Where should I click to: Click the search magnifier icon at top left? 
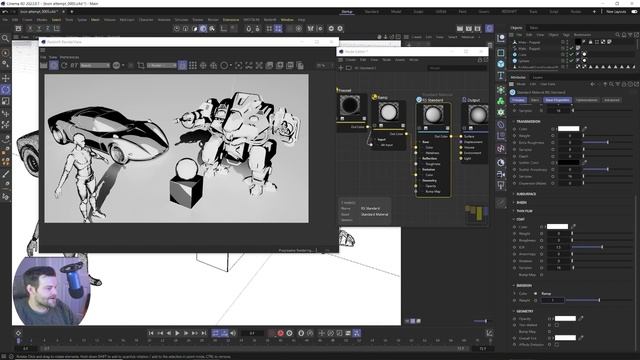coord(5,38)
